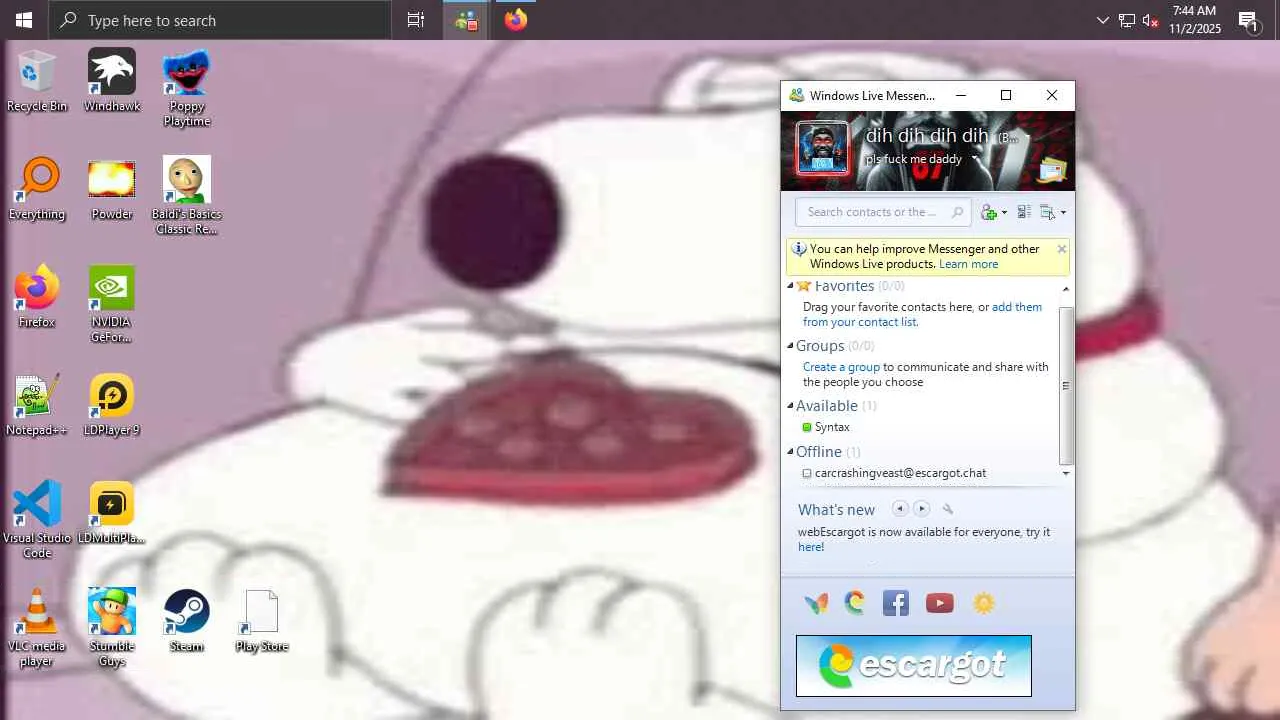This screenshot has width=1280, height=720.
Task: Select the Recycle Bin desktop icon
Action: coord(37,82)
